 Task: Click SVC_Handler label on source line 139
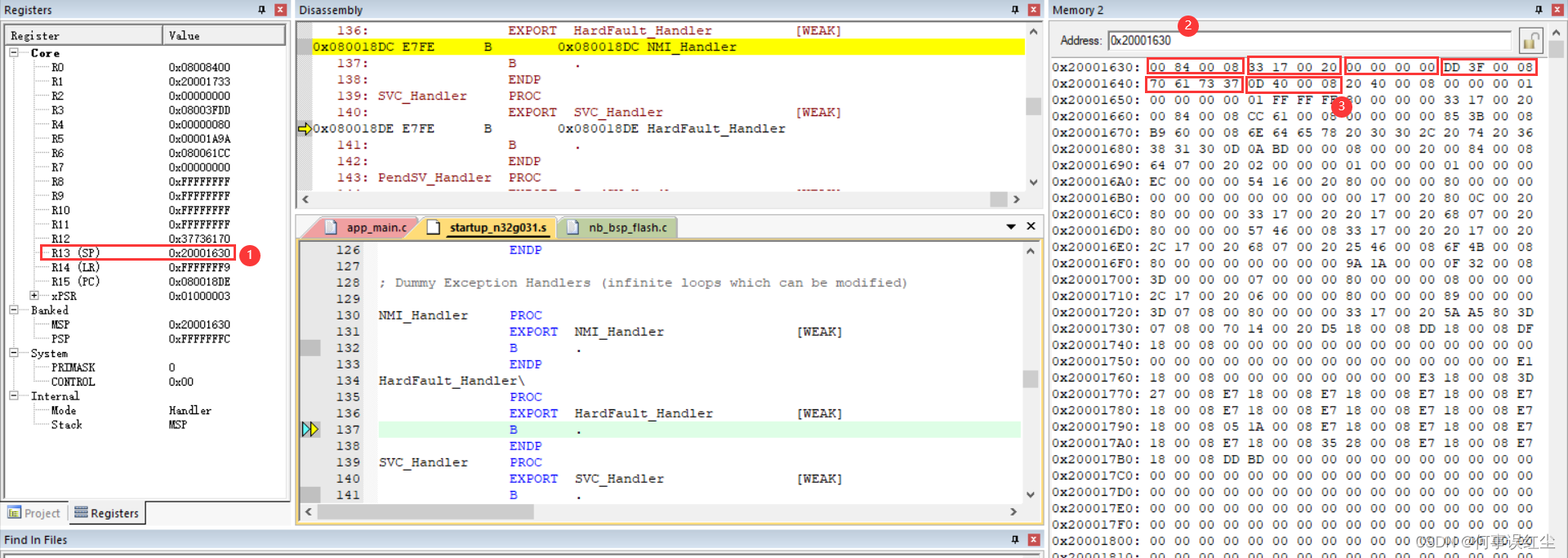pyautogui.click(x=423, y=462)
